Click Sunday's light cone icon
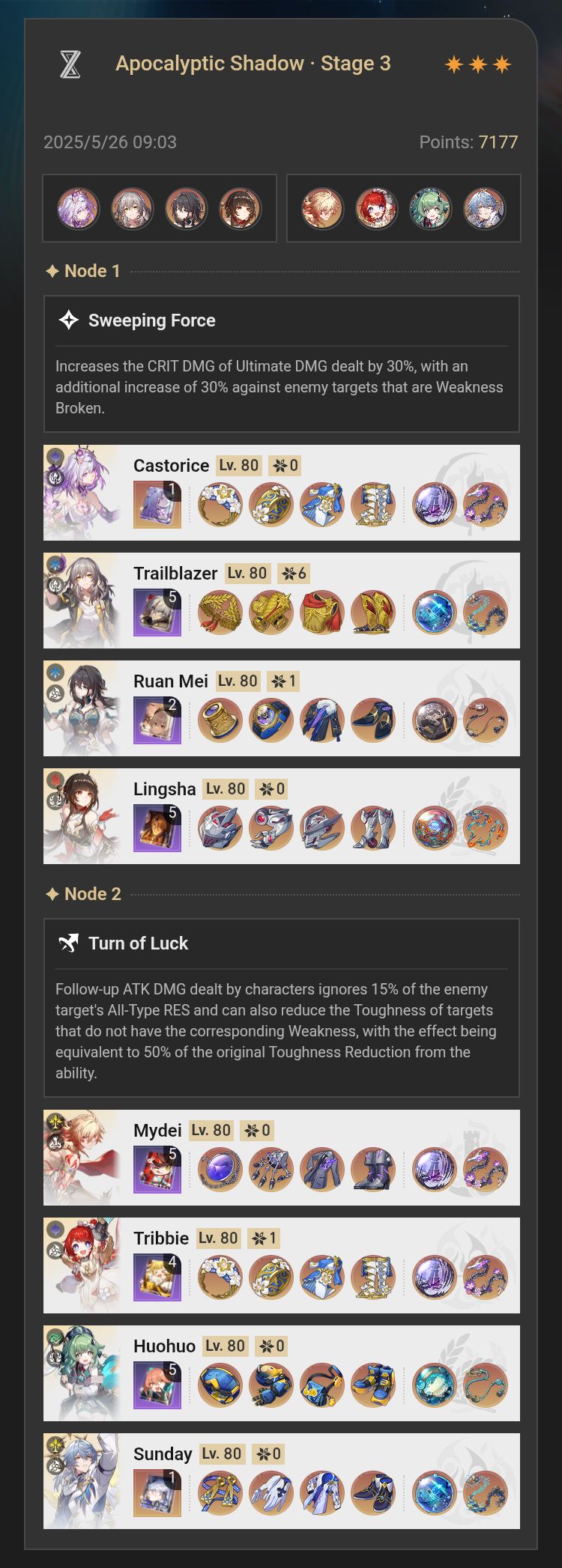The width and height of the screenshot is (562, 1568). 157,1493
